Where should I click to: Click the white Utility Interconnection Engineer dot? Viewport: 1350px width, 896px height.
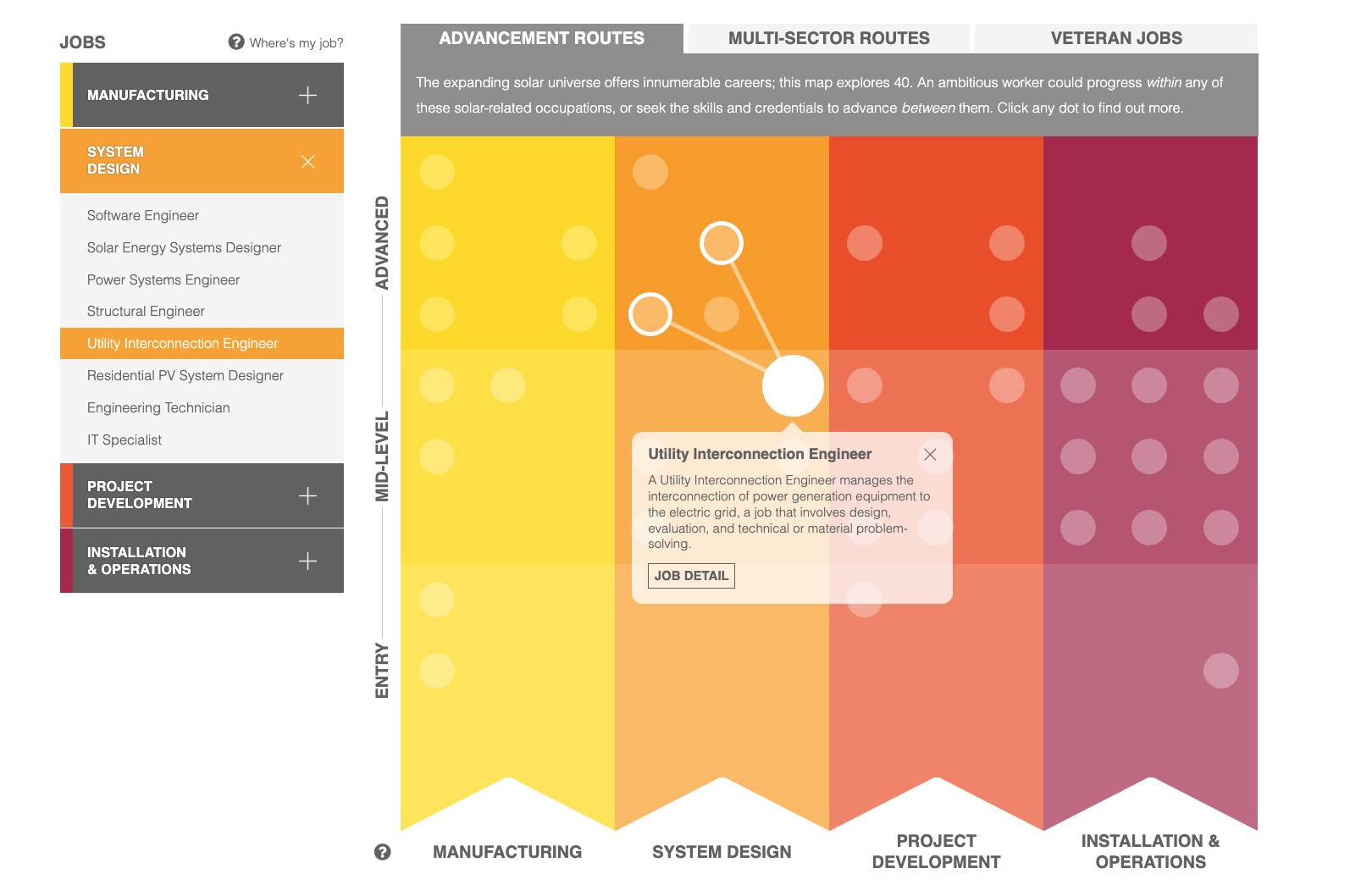click(x=794, y=385)
